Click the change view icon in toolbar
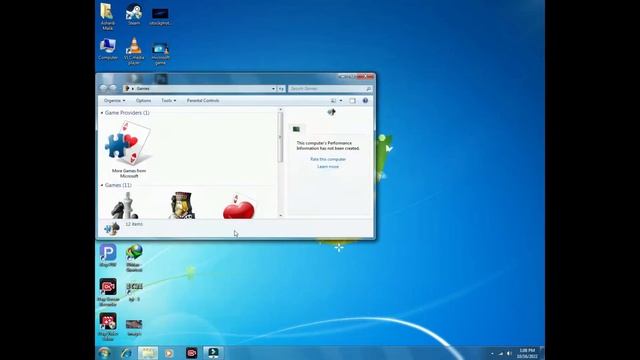 pyautogui.click(x=333, y=100)
